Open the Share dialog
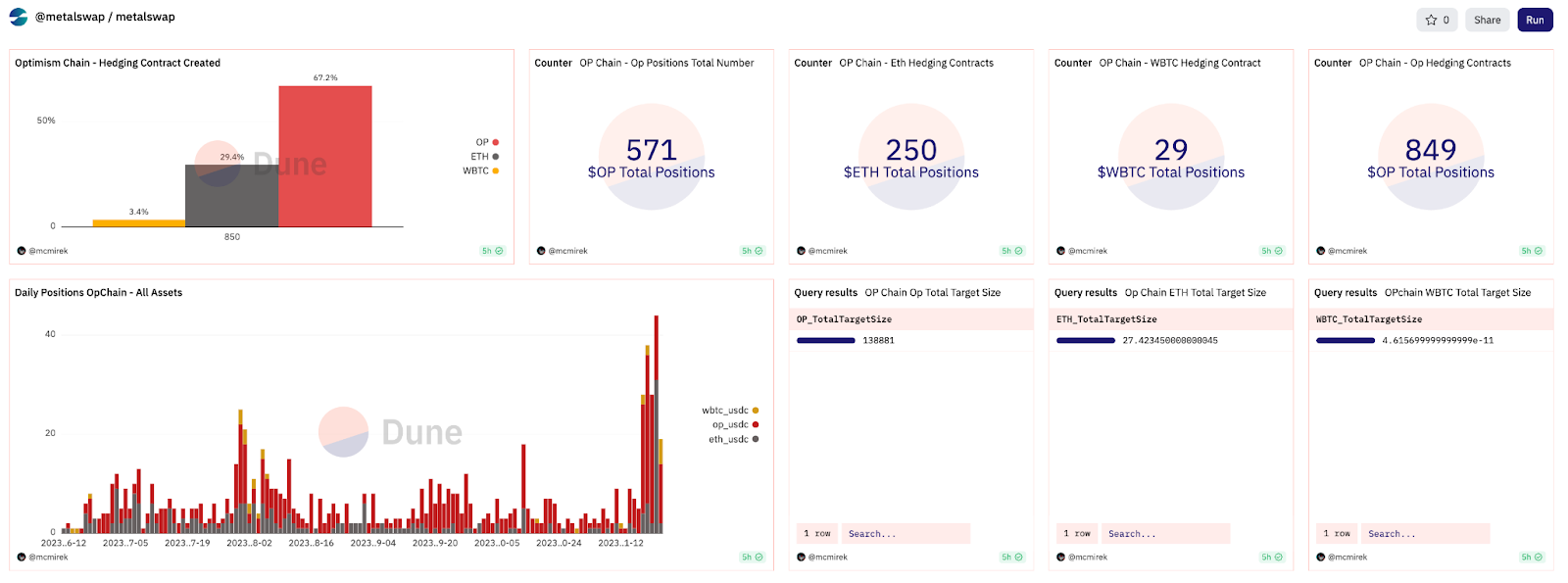The width and height of the screenshot is (1568, 583). (1487, 20)
